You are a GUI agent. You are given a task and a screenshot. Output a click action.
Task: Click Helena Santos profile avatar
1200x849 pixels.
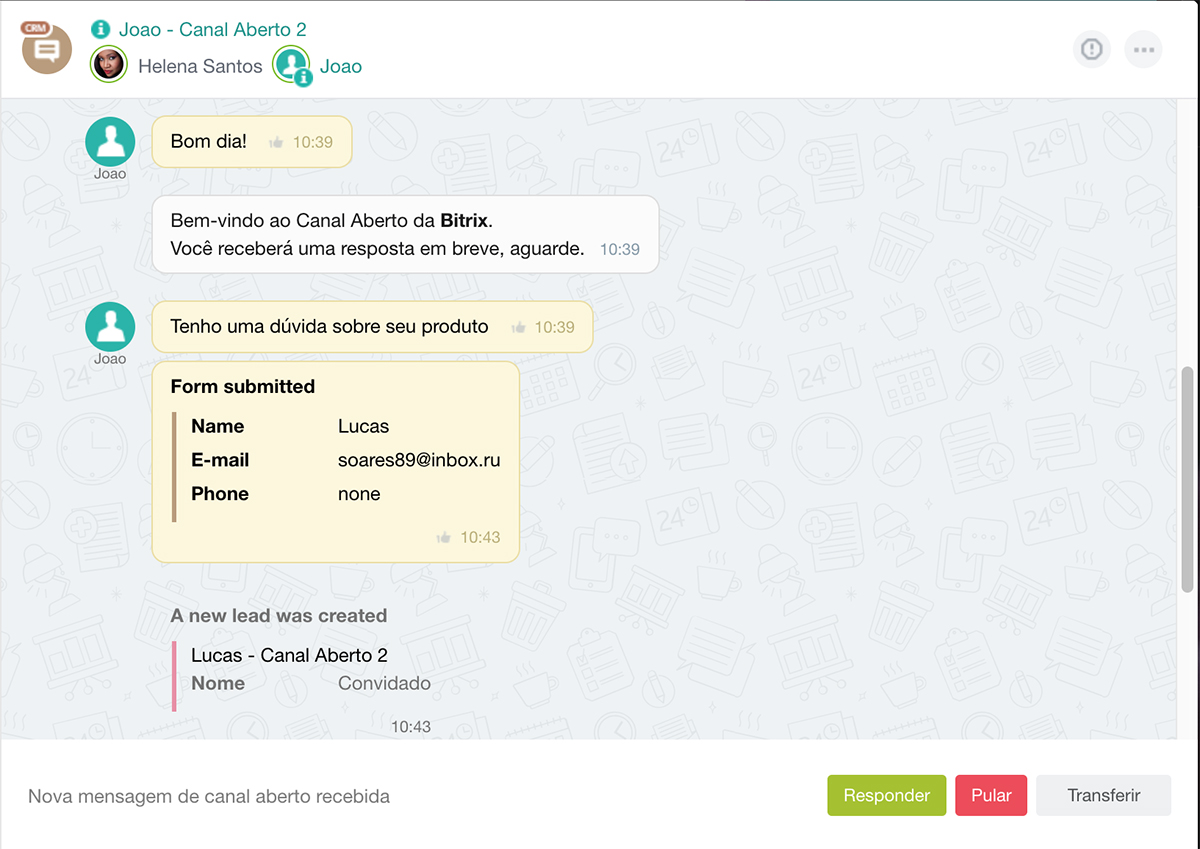point(109,66)
